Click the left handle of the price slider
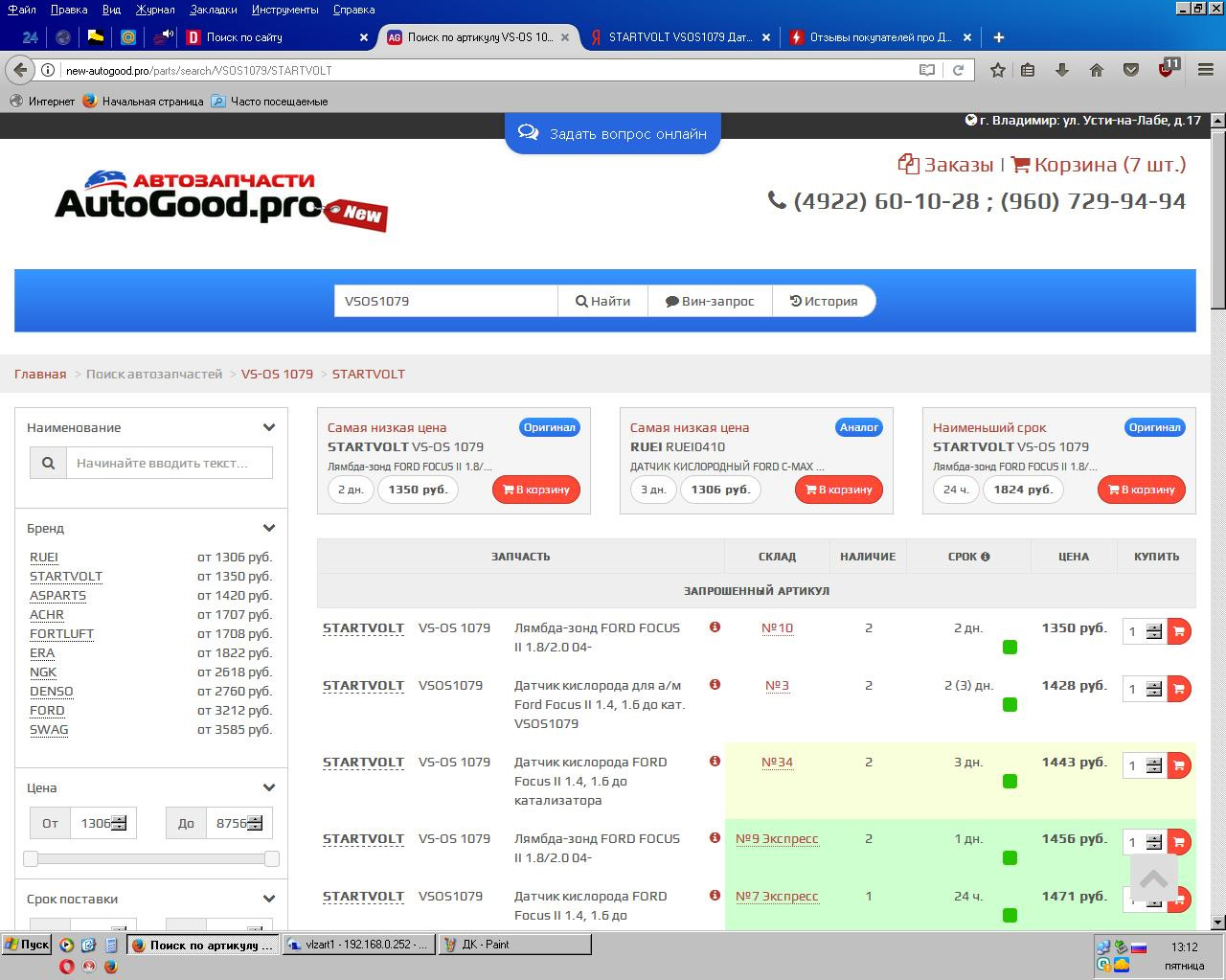This screenshot has width=1226, height=980. pos(31,858)
